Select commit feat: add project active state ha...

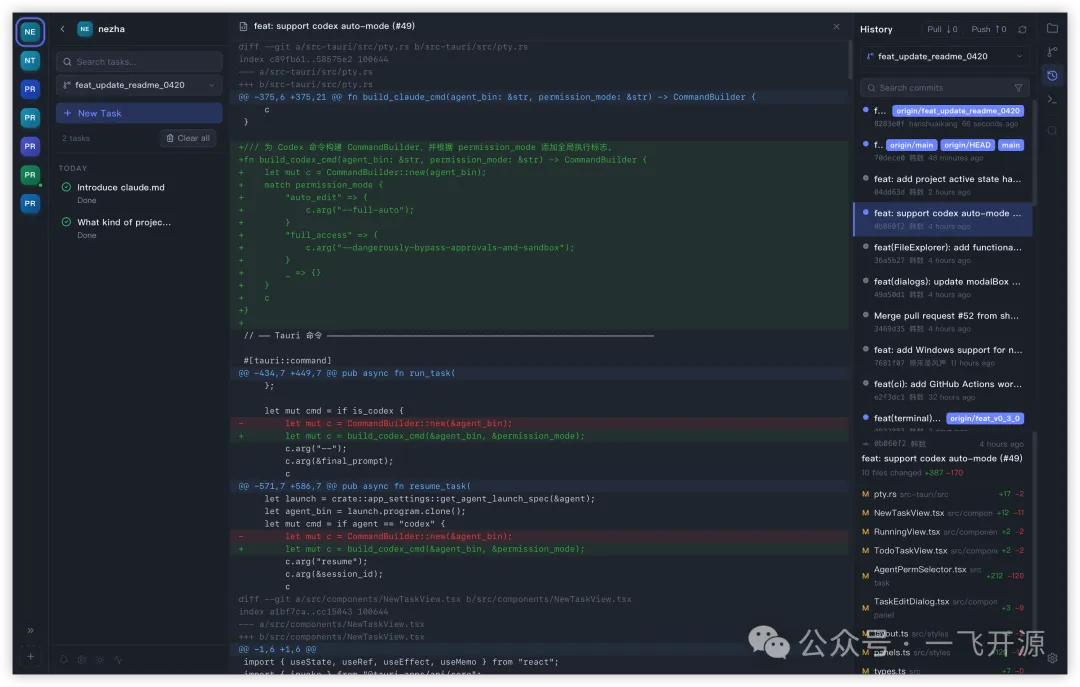[942, 185]
